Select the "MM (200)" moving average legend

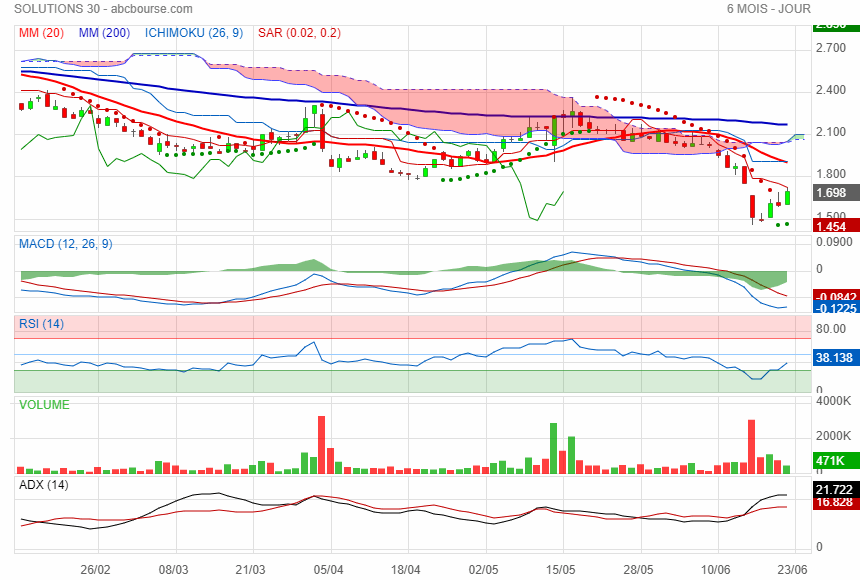pos(104,33)
